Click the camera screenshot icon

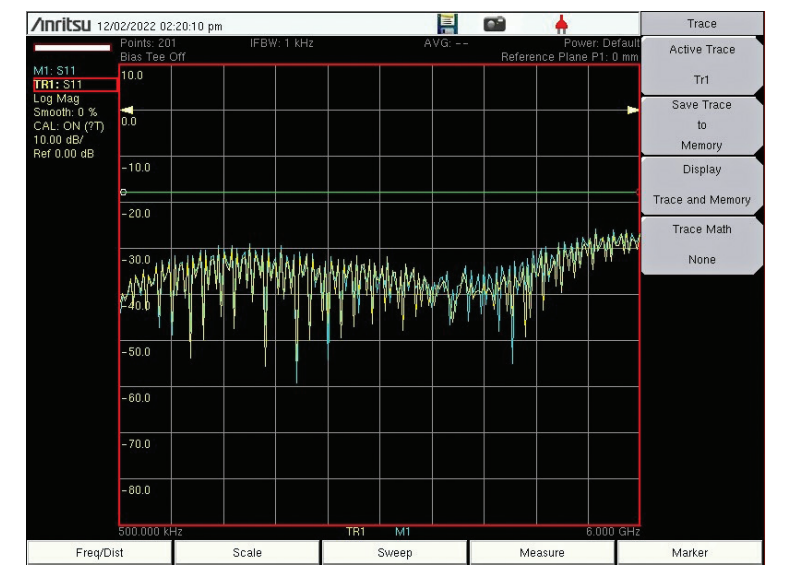click(x=495, y=24)
